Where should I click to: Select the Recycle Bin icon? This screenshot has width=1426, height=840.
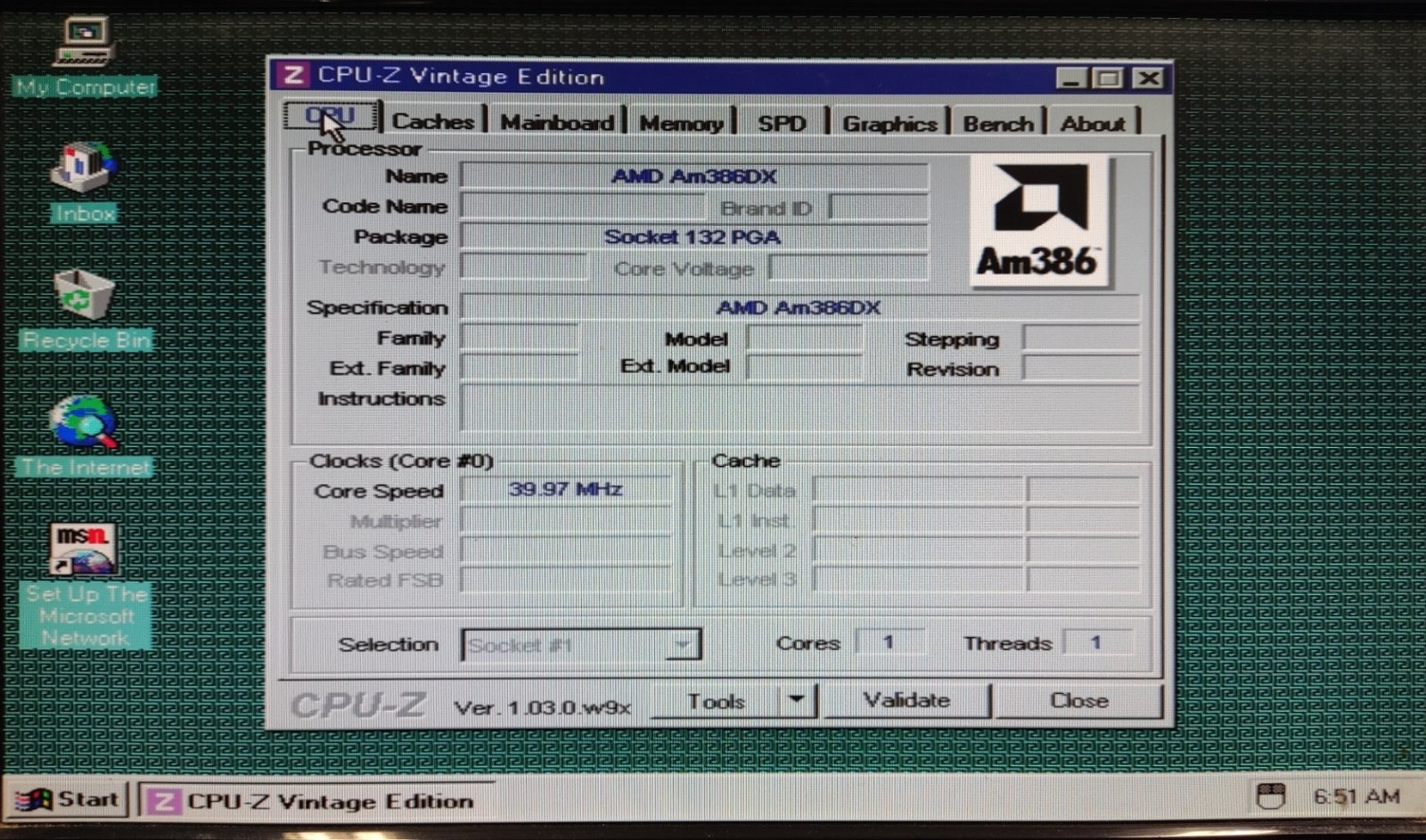coord(86,310)
